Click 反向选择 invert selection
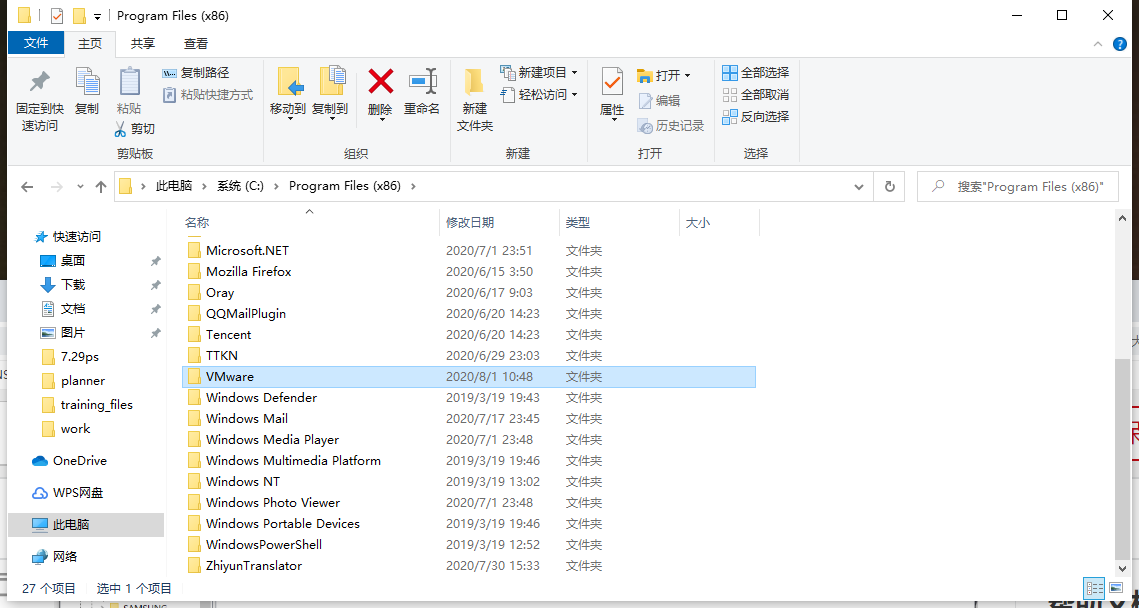This screenshot has width=1139, height=608. [755, 116]
